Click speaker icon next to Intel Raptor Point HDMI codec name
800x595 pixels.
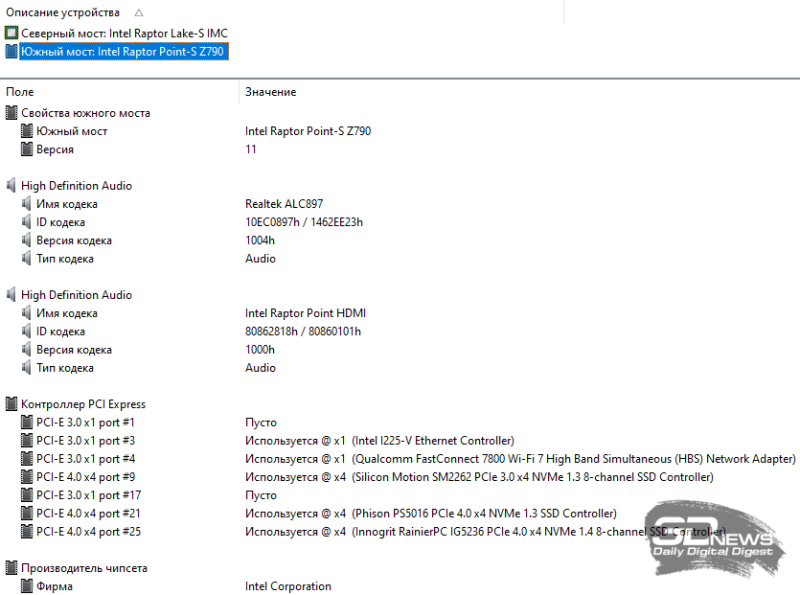tap(27, 313)
